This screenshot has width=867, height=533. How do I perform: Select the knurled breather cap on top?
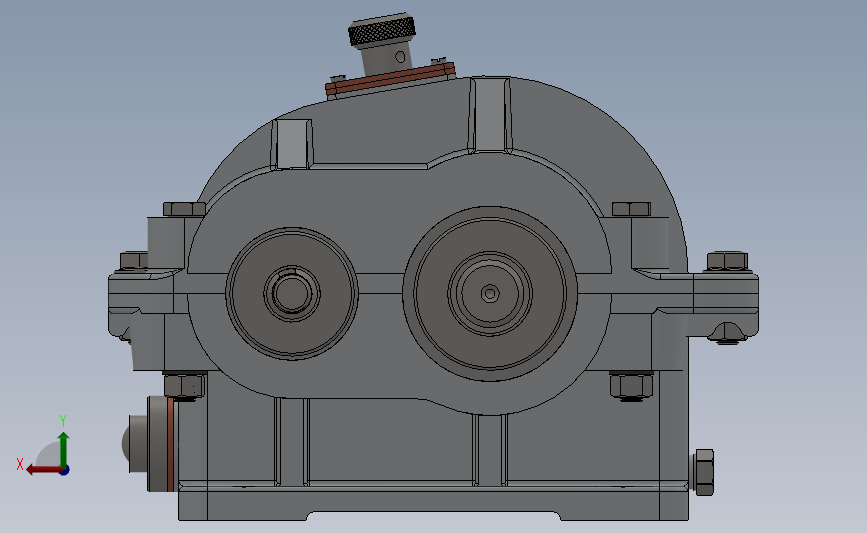(382, 32)
